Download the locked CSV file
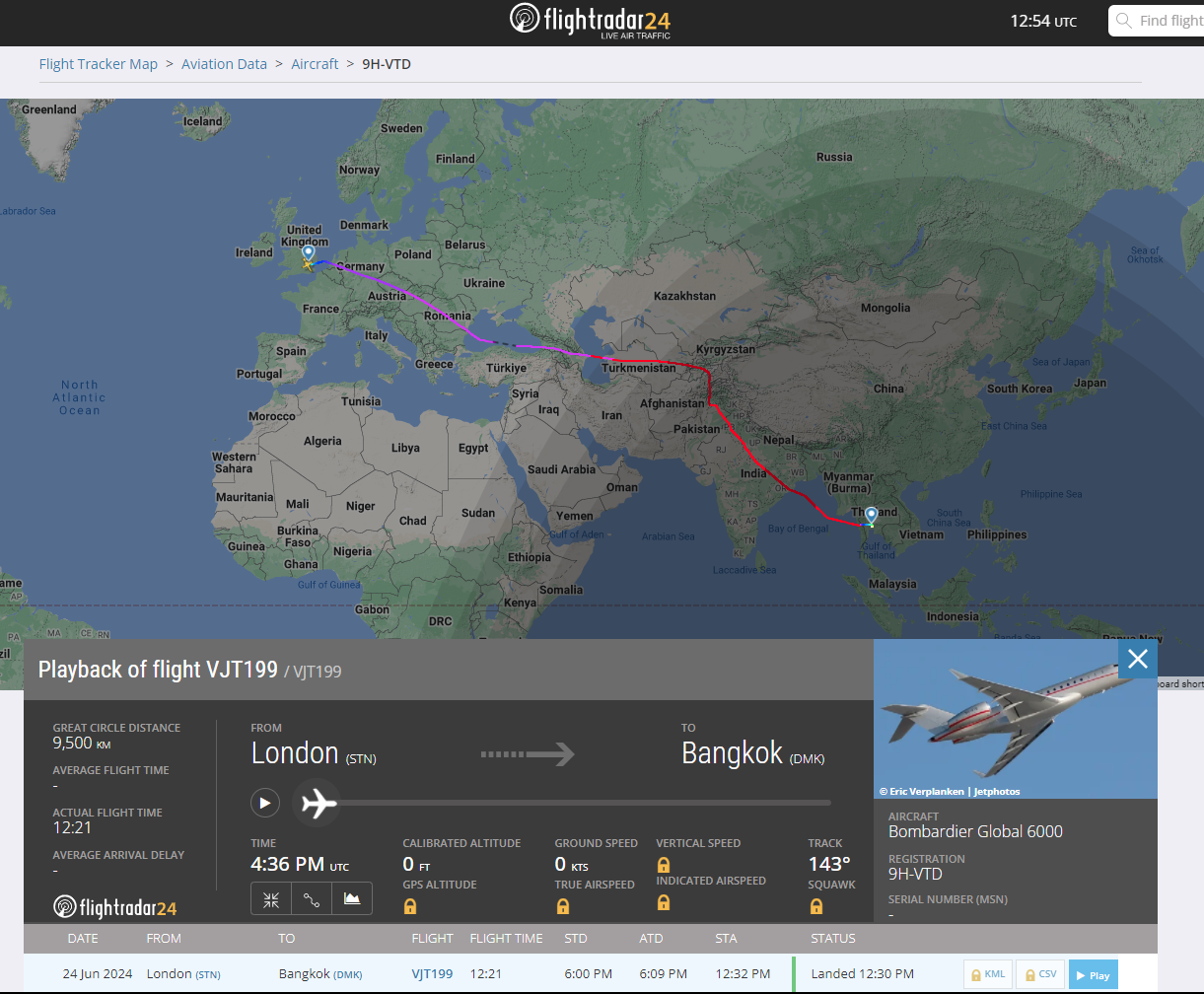Image resolution: width=1204 pixels, height=994 pixels. click(1040, 975)
